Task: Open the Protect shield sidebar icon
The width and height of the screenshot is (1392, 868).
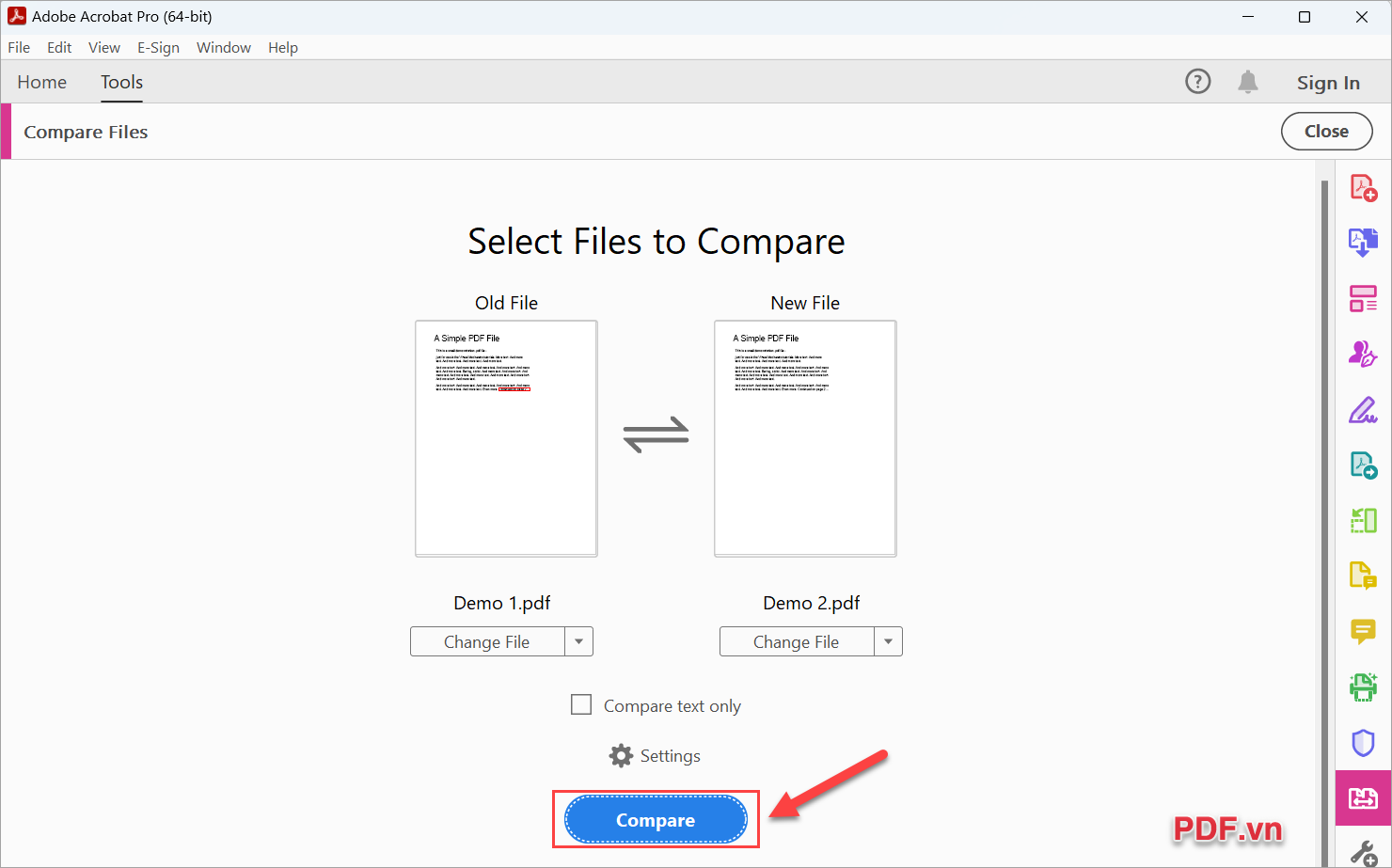Action: (x=1363, y=743)
